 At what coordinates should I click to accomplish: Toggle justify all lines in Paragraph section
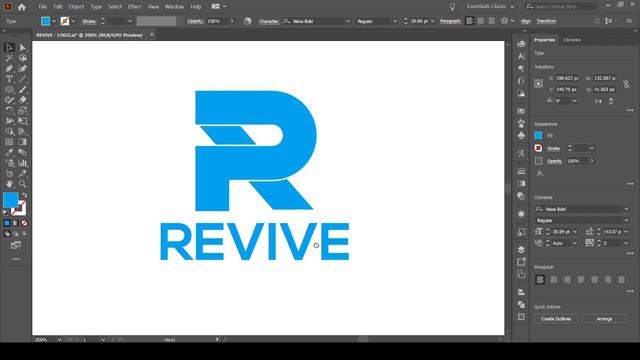pos(621,280)
